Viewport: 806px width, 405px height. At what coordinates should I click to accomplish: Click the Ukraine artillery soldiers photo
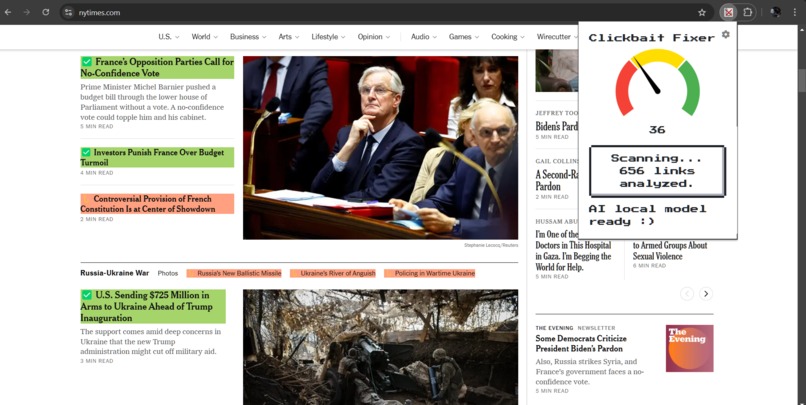(380, 347)
